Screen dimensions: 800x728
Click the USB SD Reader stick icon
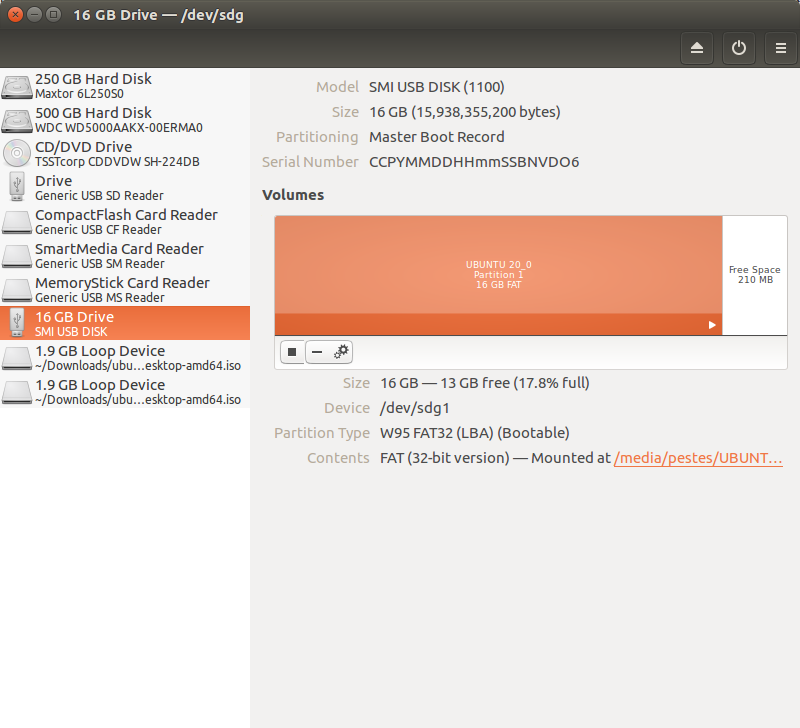(x=17, y=187)
